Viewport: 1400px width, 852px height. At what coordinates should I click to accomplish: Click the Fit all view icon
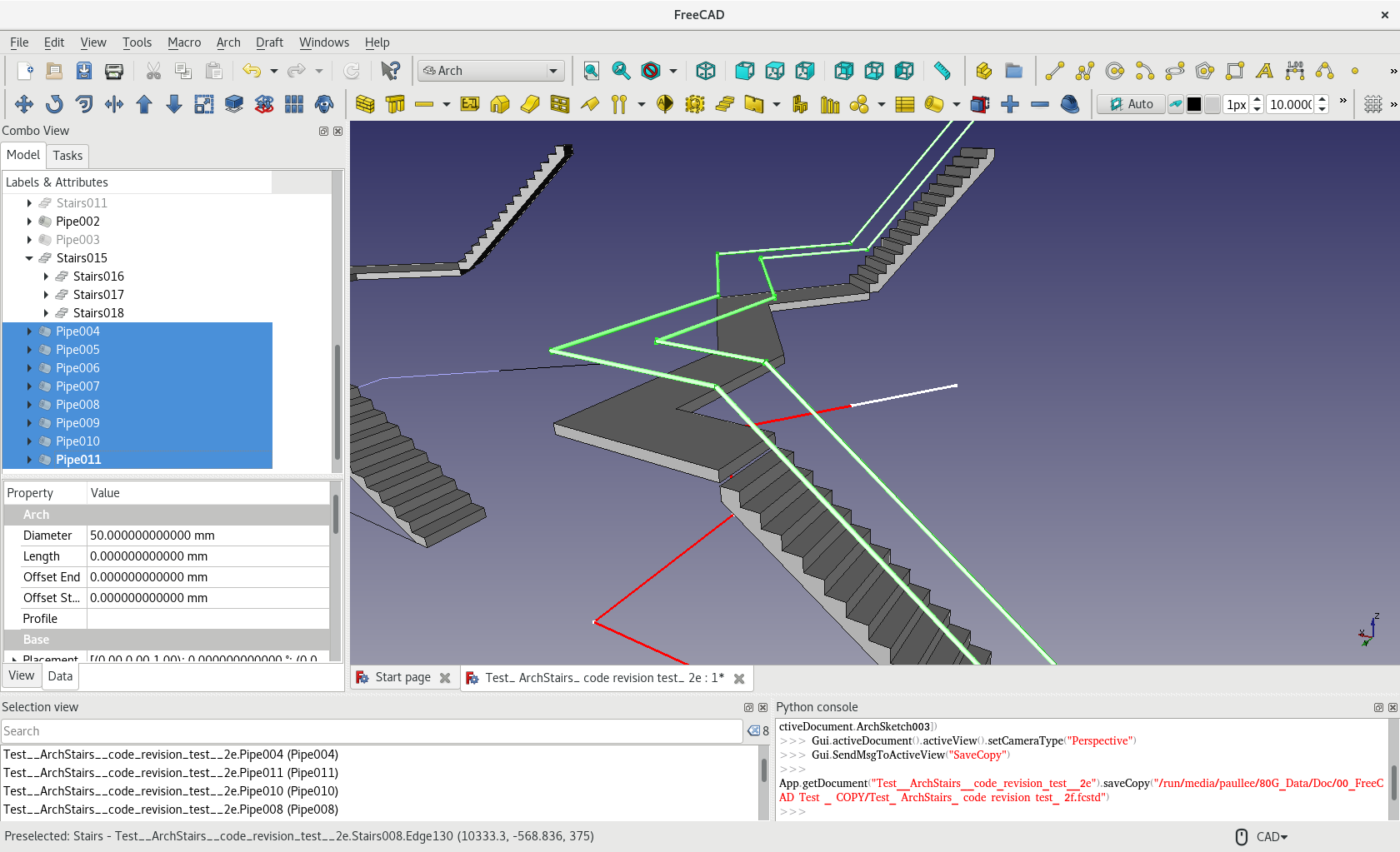[x=591, y=71]
